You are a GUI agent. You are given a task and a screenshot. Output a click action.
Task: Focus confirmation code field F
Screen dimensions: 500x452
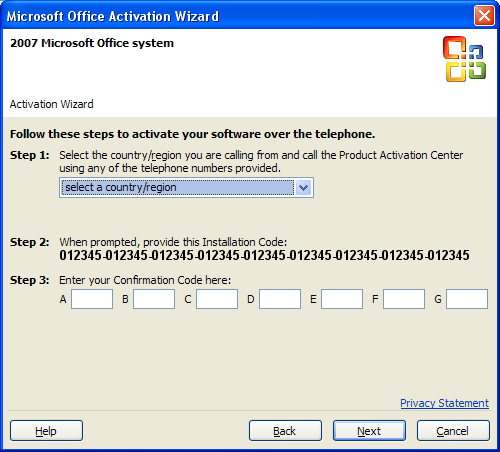click(404, 299)
